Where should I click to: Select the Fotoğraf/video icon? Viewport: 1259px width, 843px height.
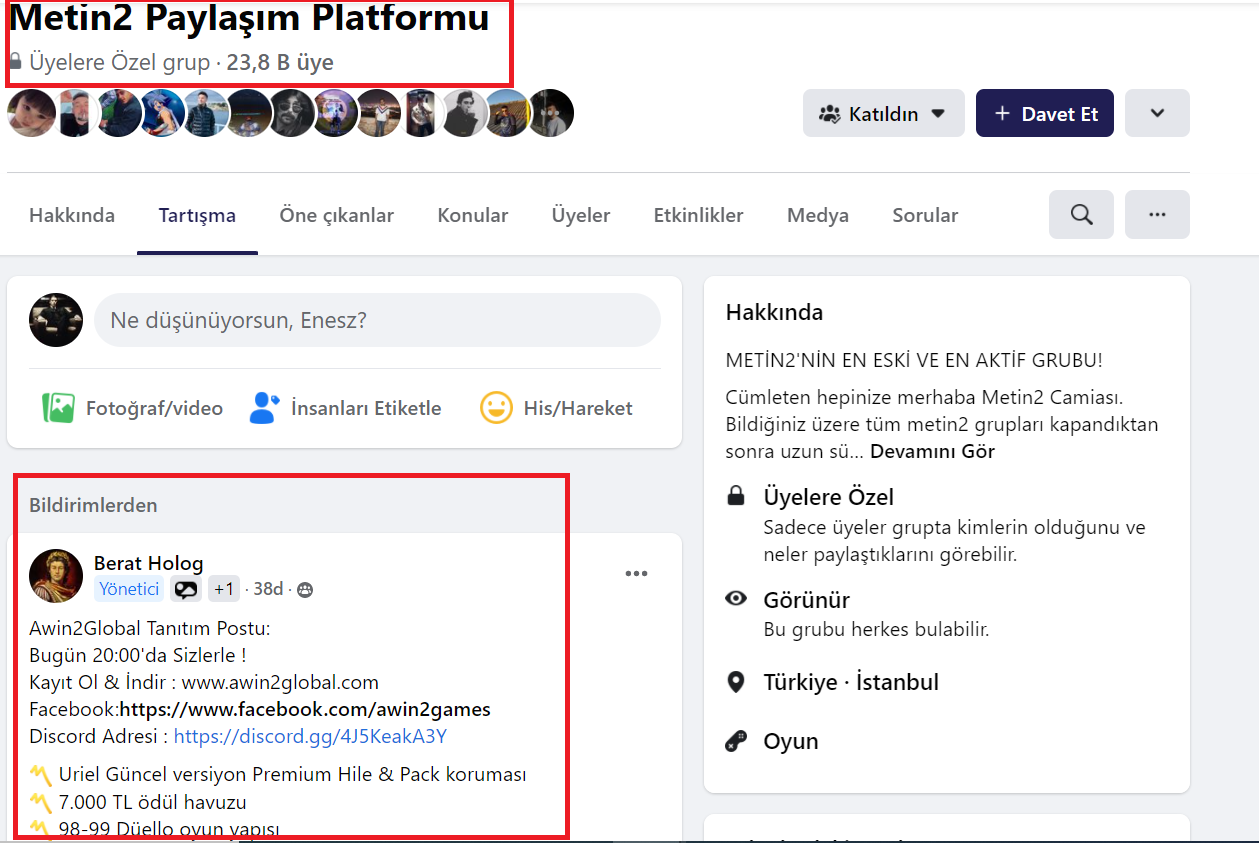coord(60,407)
